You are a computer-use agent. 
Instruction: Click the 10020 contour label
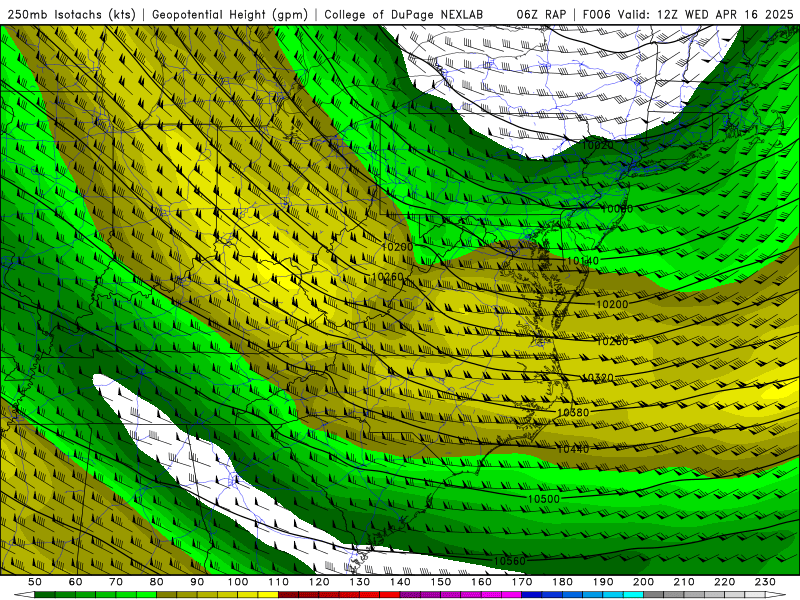597,145
